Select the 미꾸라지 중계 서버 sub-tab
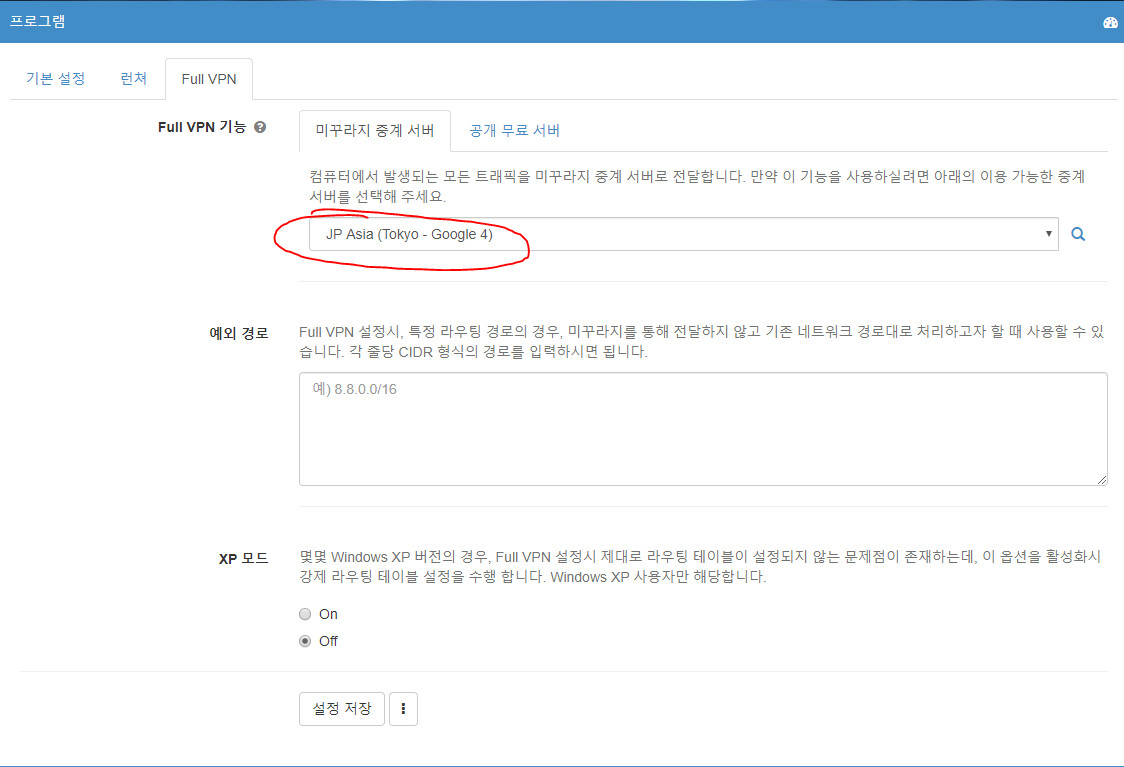 (374, 131)
